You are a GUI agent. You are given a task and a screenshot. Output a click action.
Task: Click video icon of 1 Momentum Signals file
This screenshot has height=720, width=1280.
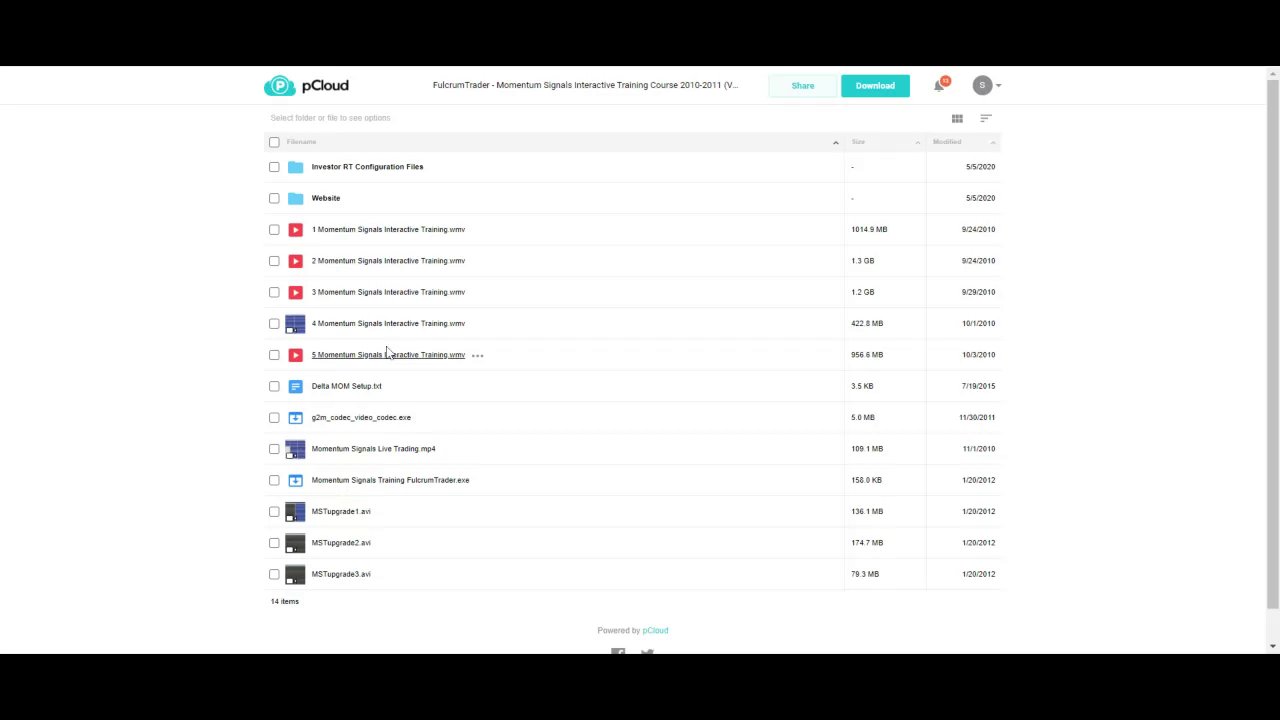pyautogui.click(x=295, y=230)
